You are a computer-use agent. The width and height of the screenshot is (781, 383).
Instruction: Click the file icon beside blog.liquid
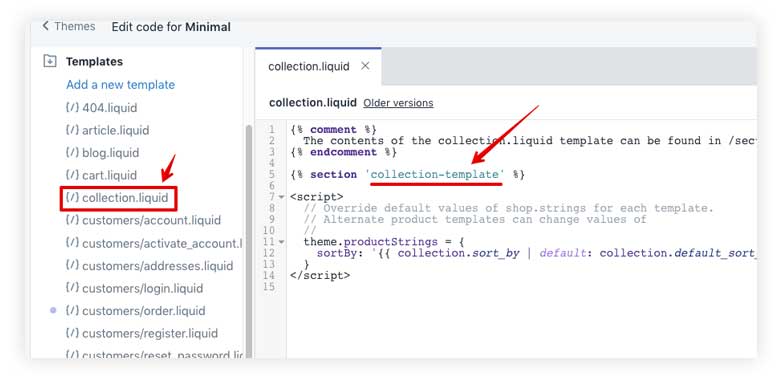[72, 152]
